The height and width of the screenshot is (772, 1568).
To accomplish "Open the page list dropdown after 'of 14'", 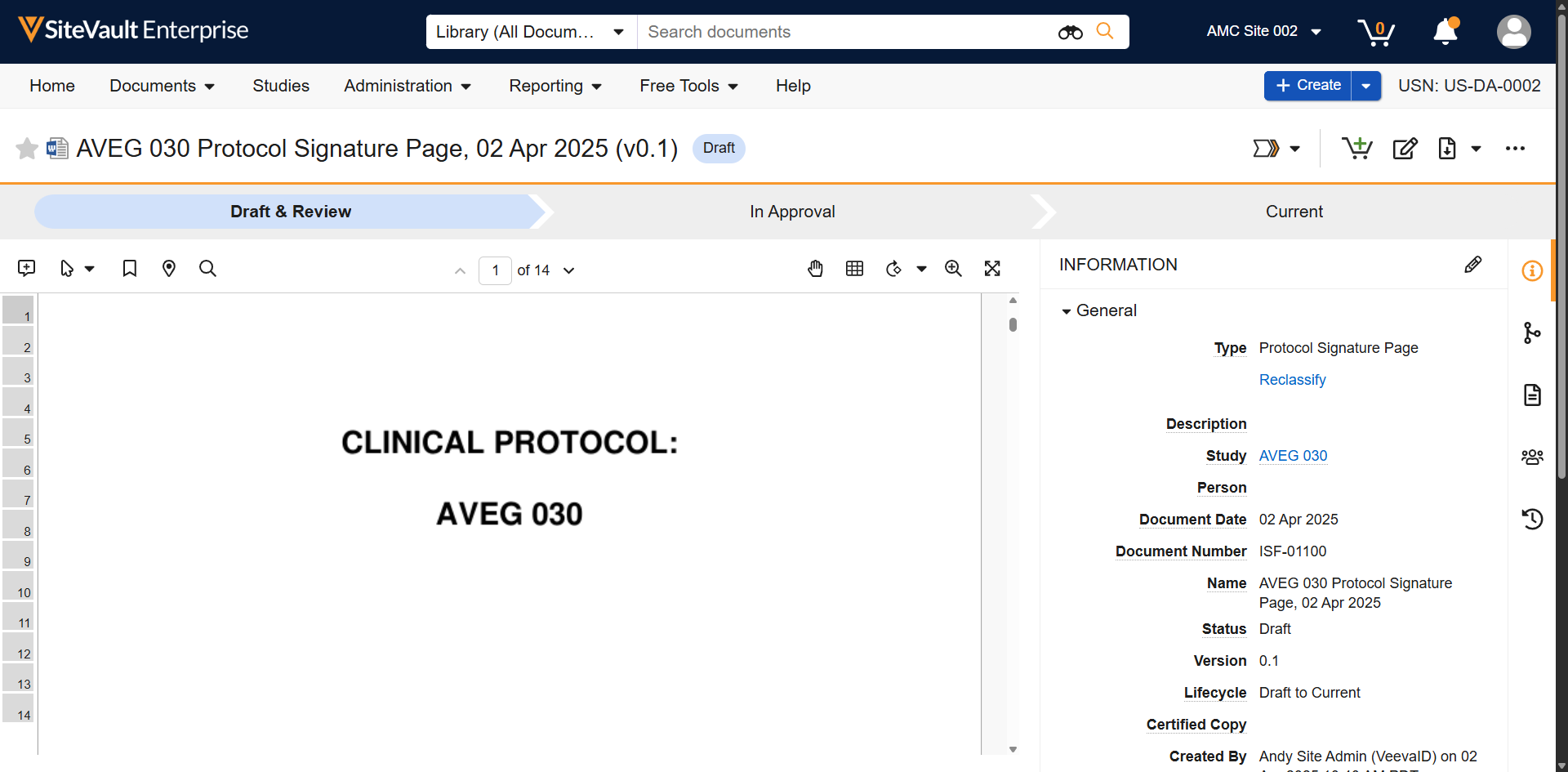I will (569, 270).
